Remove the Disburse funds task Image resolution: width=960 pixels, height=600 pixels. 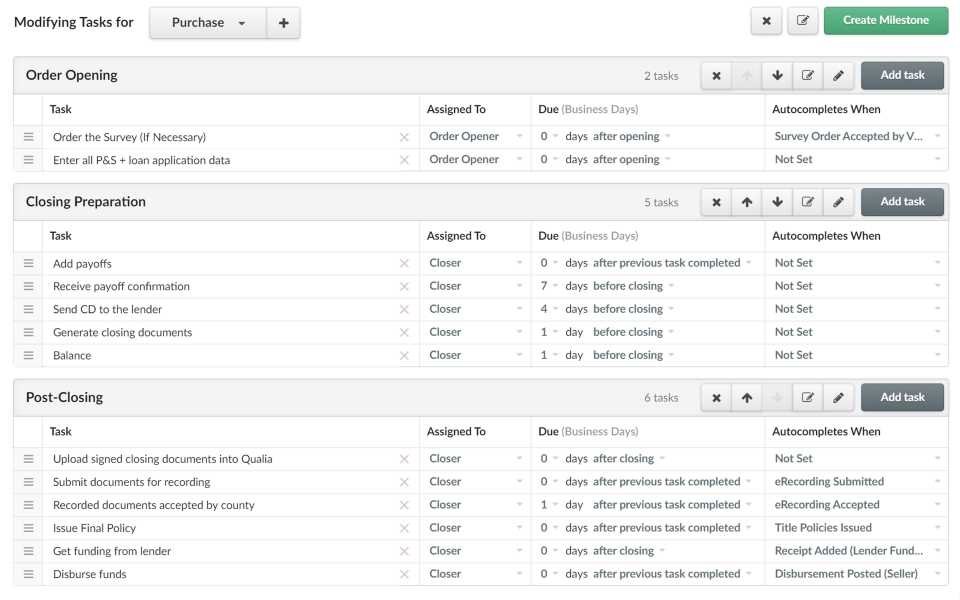(x=404, y=573)
